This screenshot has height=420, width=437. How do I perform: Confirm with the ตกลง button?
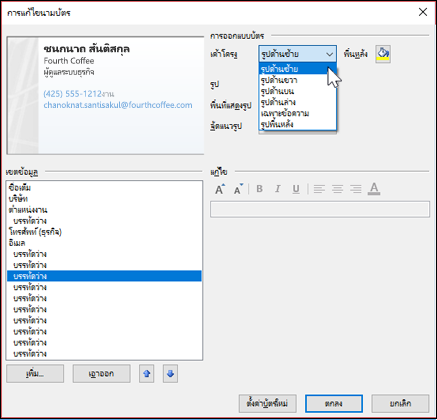coord(334,404)
